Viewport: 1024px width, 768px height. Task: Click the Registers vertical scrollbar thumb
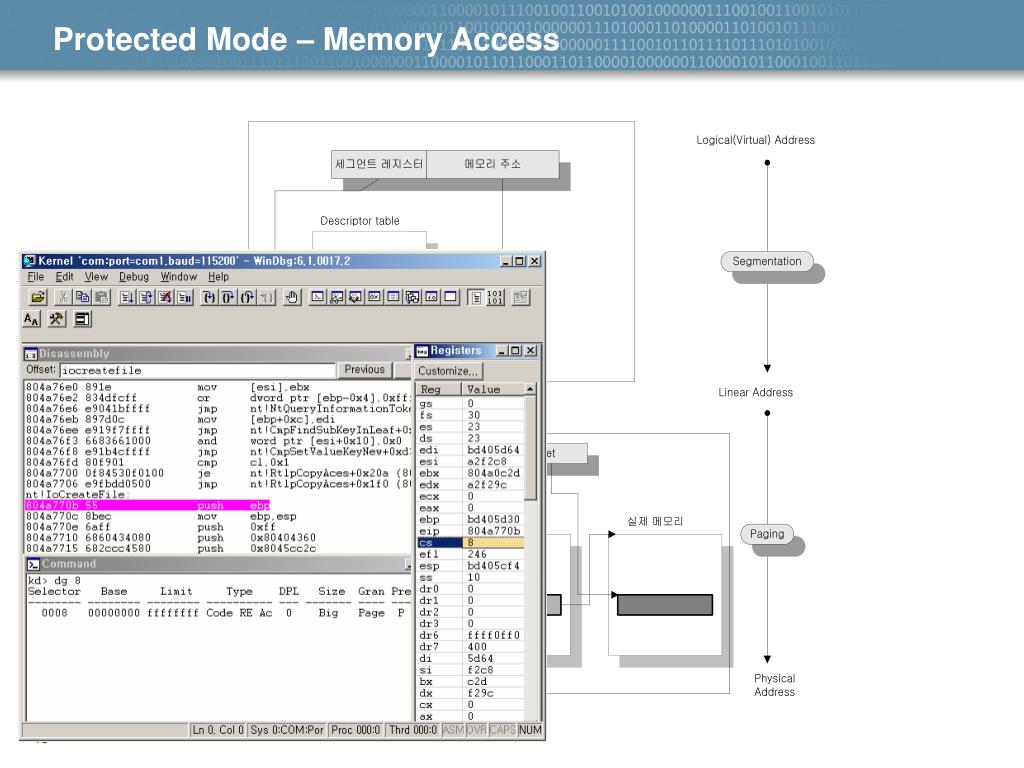tap(530, 448)
